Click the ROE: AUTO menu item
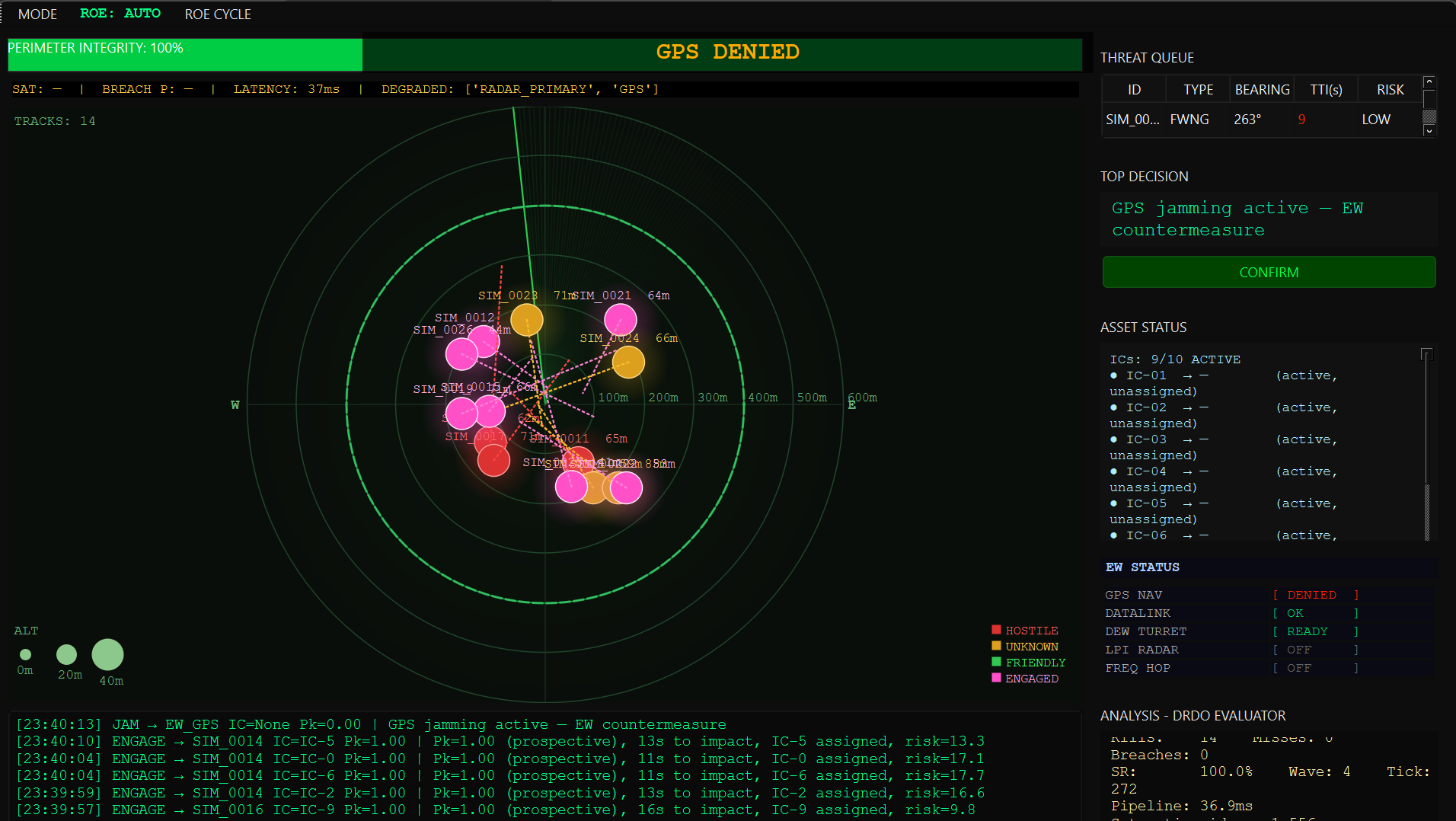1456x821 pixels. (x=120, y=14)
